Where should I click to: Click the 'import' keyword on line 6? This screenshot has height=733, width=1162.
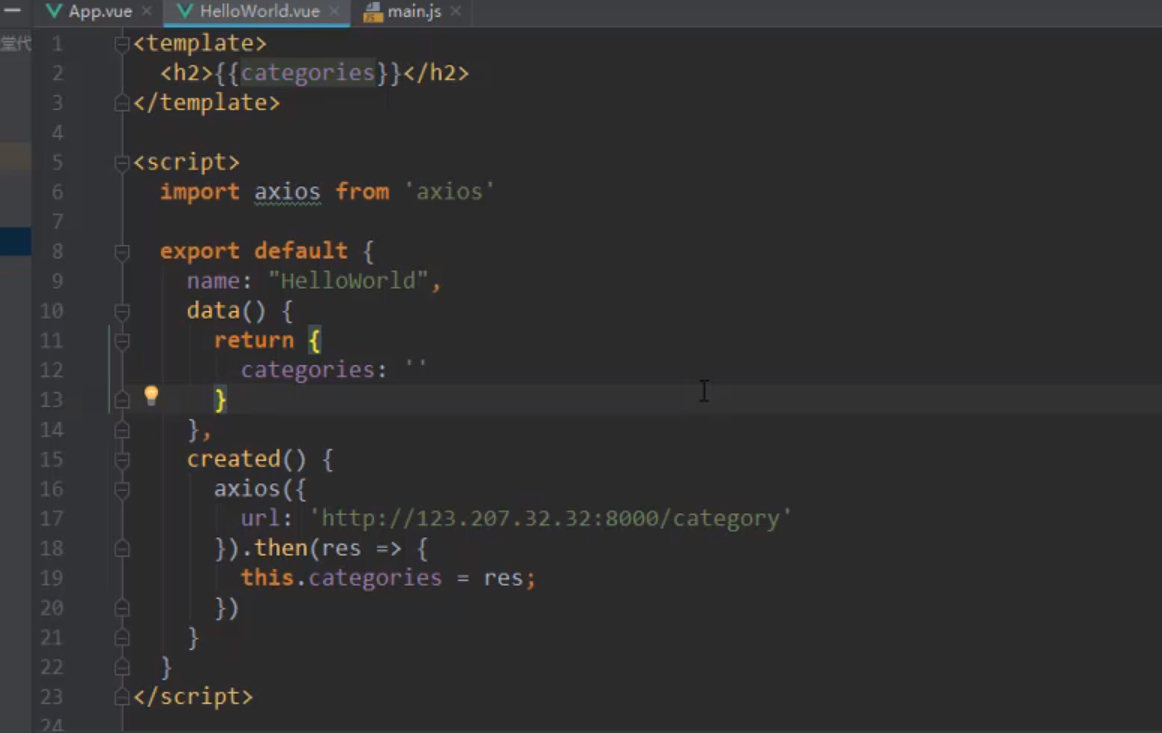(x=199, y=191)
